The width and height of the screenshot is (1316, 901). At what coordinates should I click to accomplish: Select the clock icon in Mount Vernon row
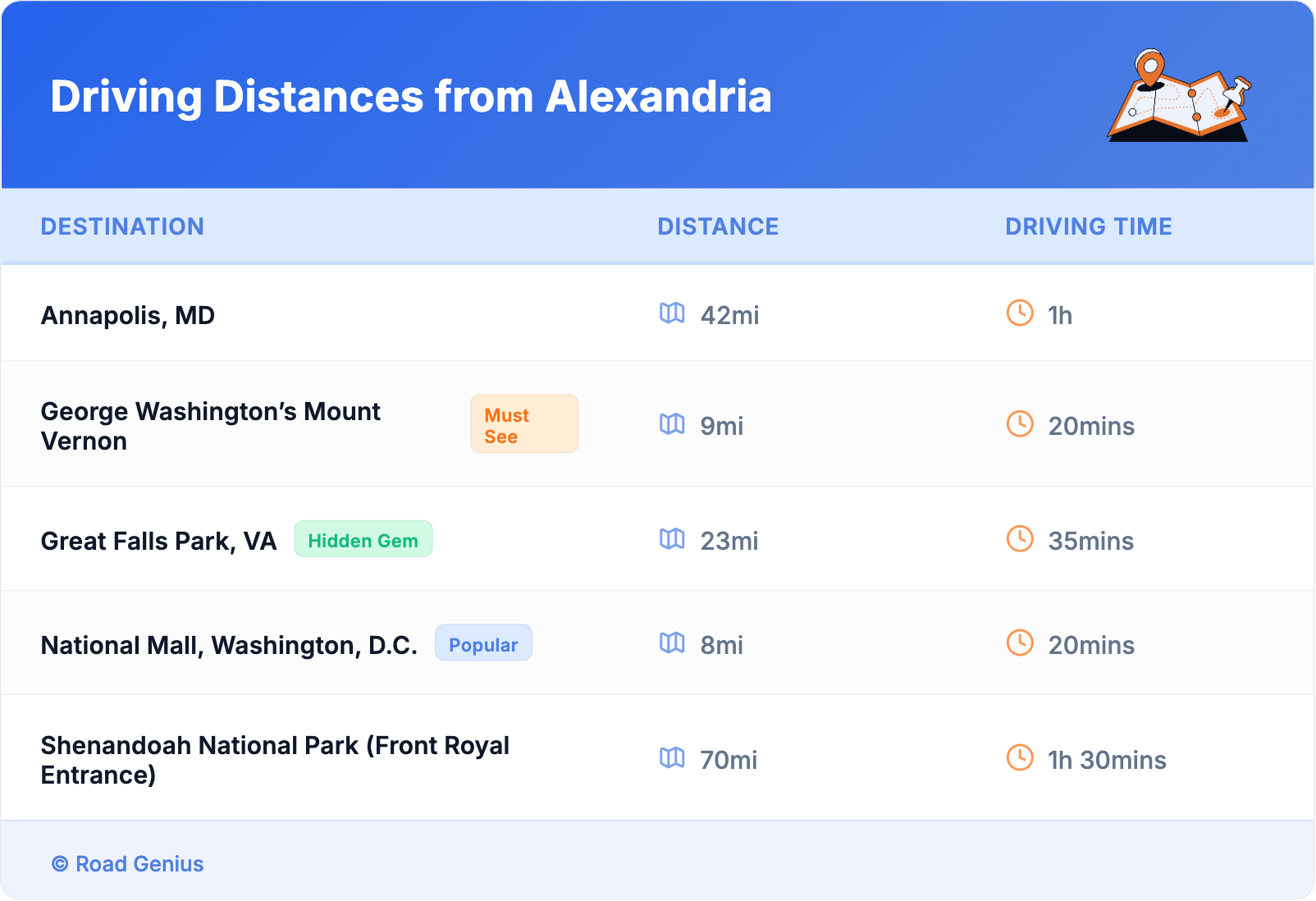1020,424
